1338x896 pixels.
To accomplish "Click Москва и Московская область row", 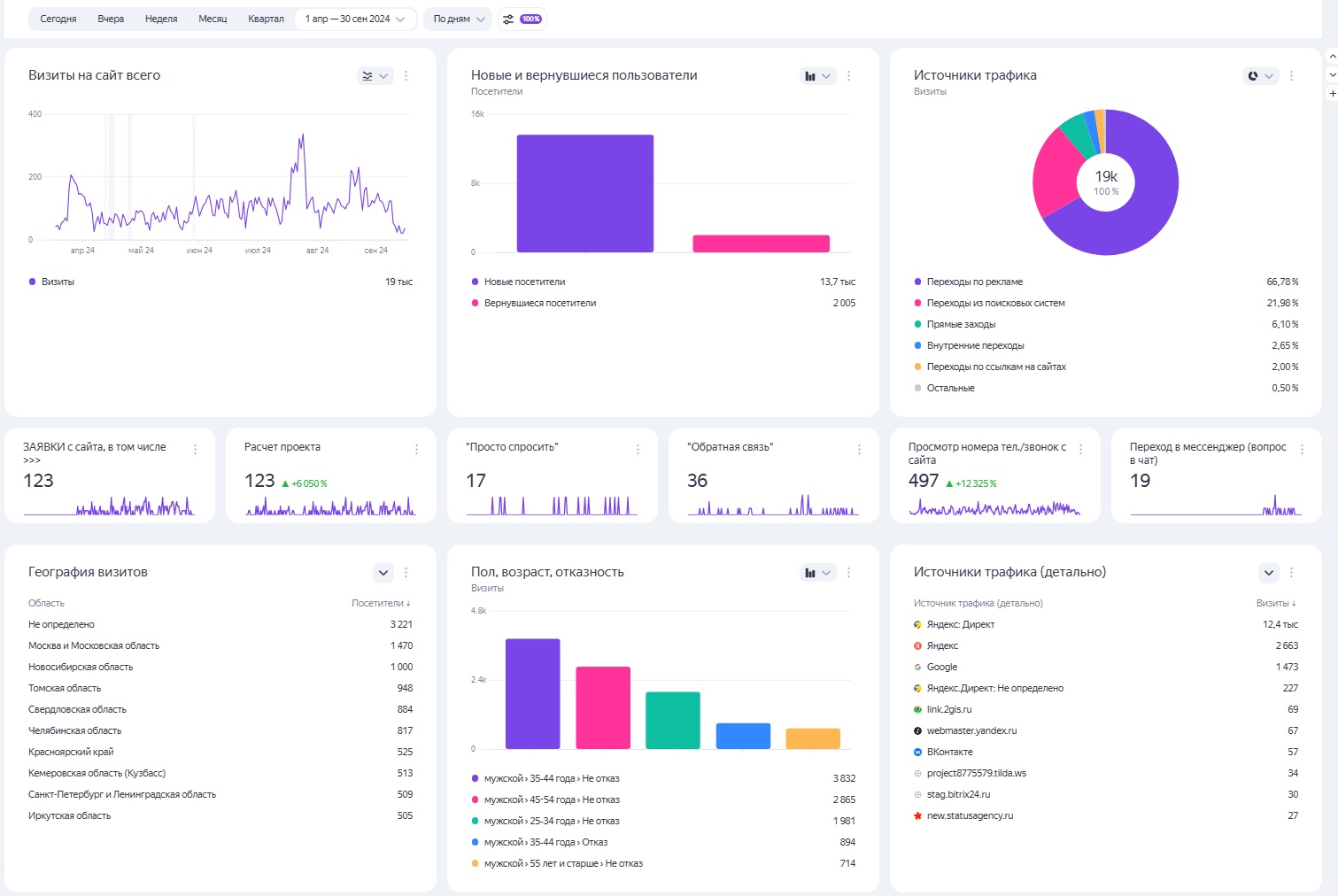I will (x=220, y=646).
